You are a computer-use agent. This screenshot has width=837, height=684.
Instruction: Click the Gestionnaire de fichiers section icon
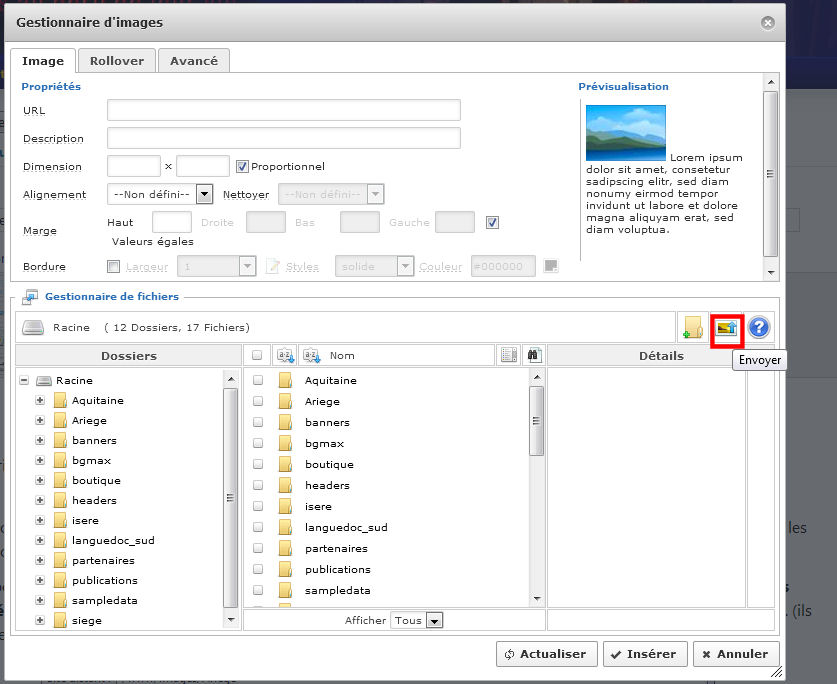pos(30,297)
